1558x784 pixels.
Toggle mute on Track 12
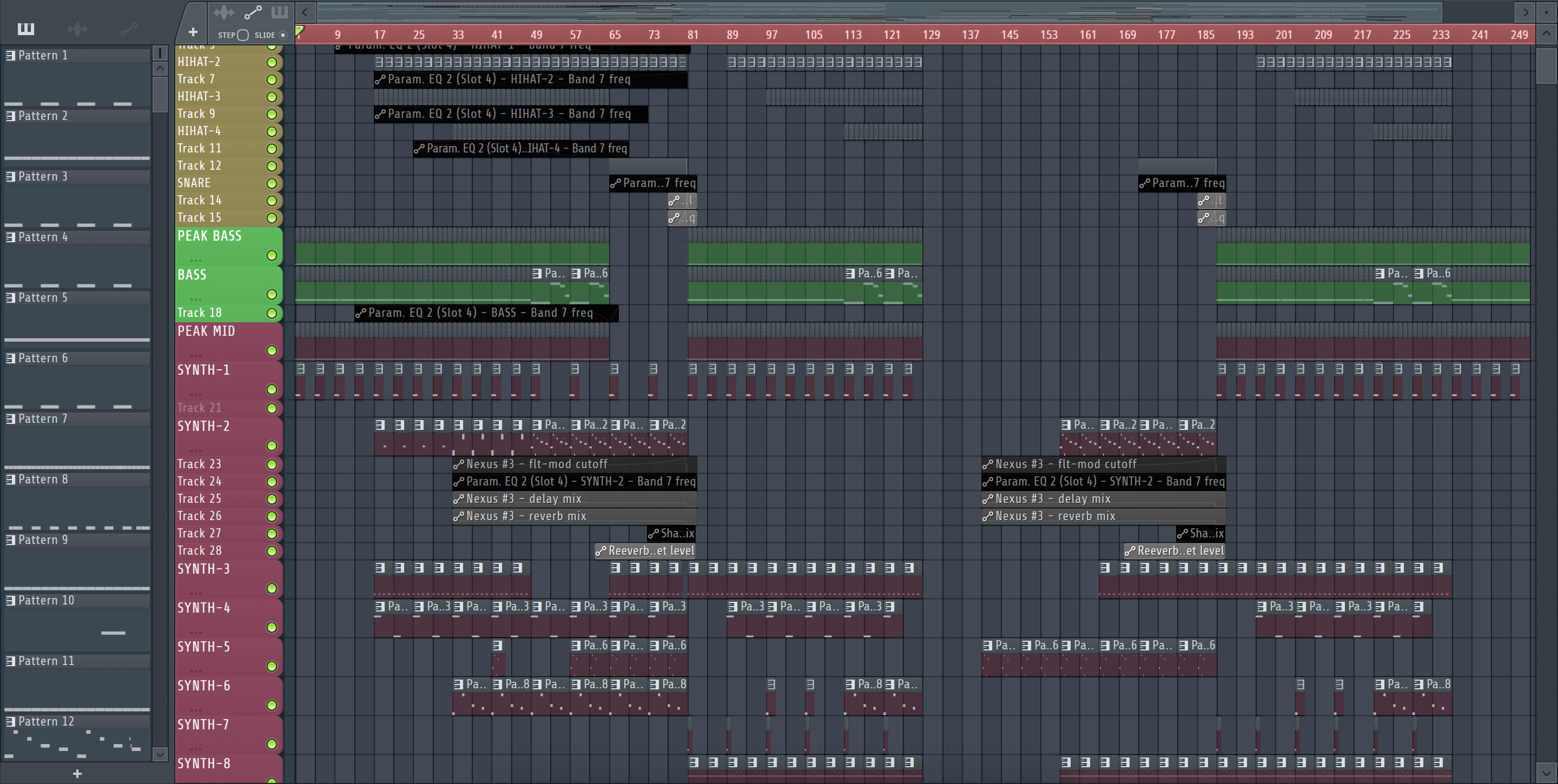(x=272, y=166)
